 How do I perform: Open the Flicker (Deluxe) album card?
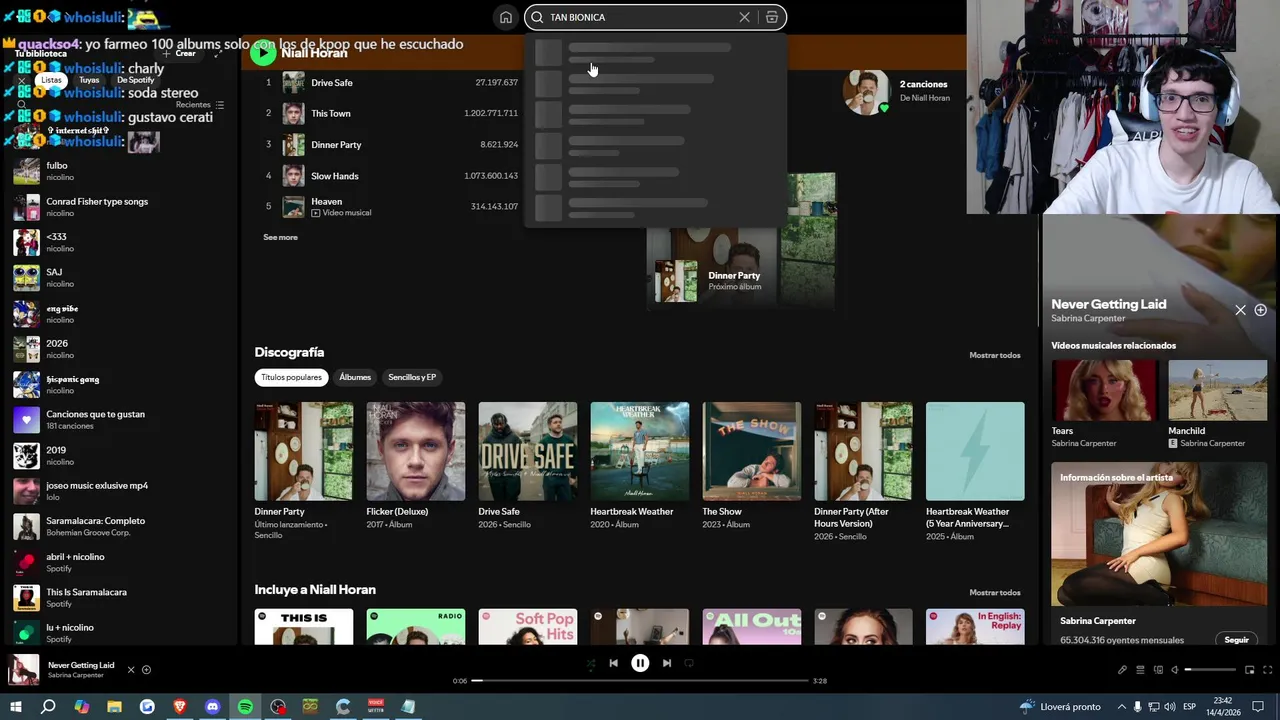[x=416, y=465]
